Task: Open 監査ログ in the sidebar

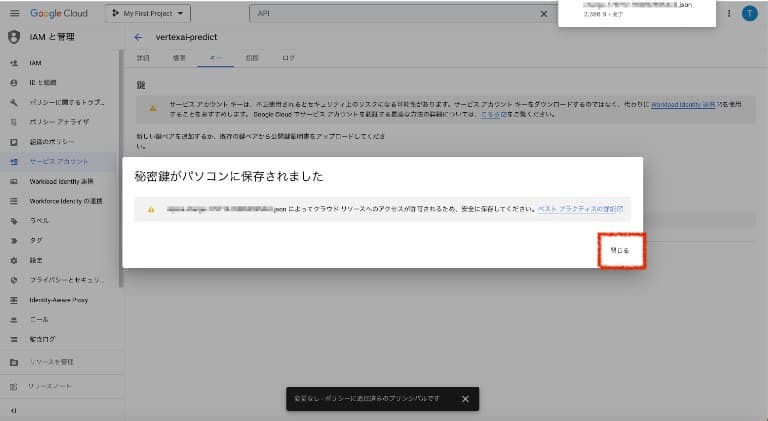Action: point(59,339)
